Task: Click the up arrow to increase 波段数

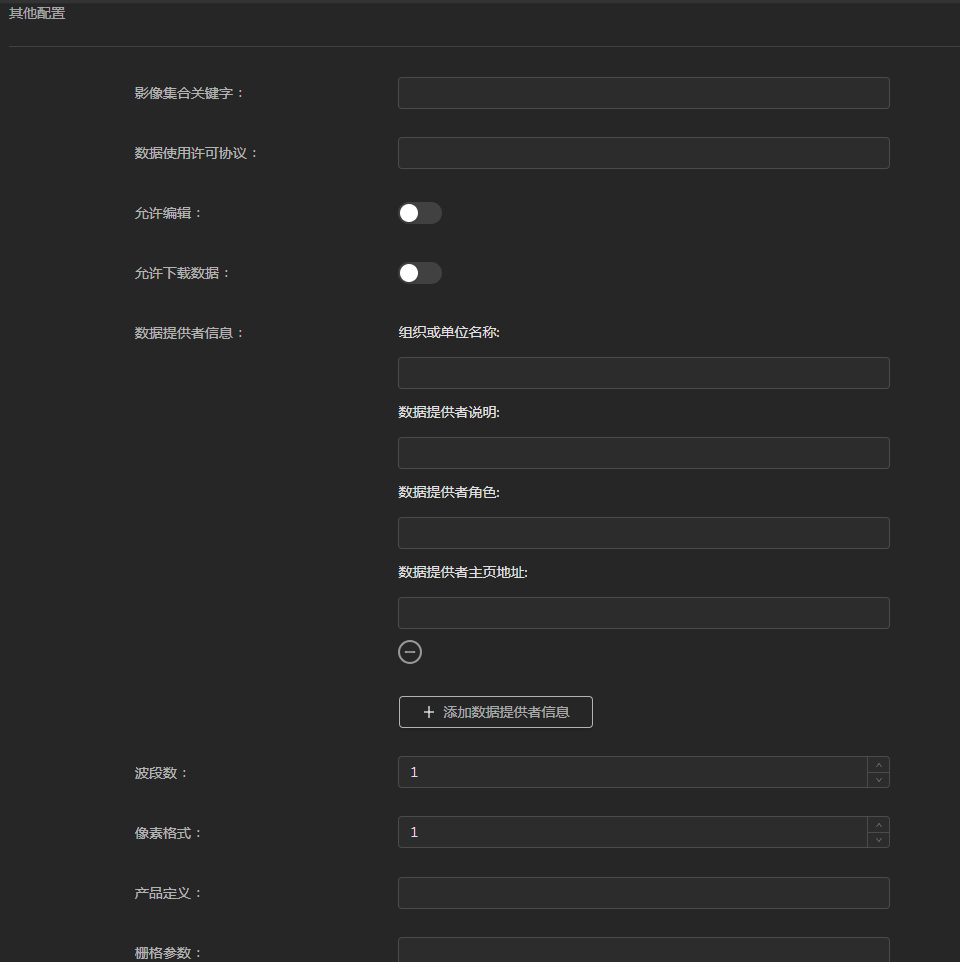Action: click(x=878, y=765)
